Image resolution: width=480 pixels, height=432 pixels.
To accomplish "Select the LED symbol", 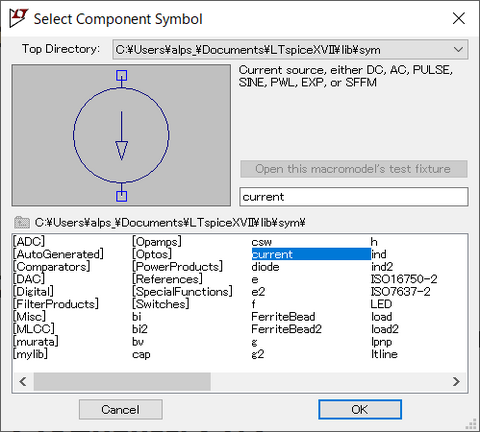I will point(381,304).
